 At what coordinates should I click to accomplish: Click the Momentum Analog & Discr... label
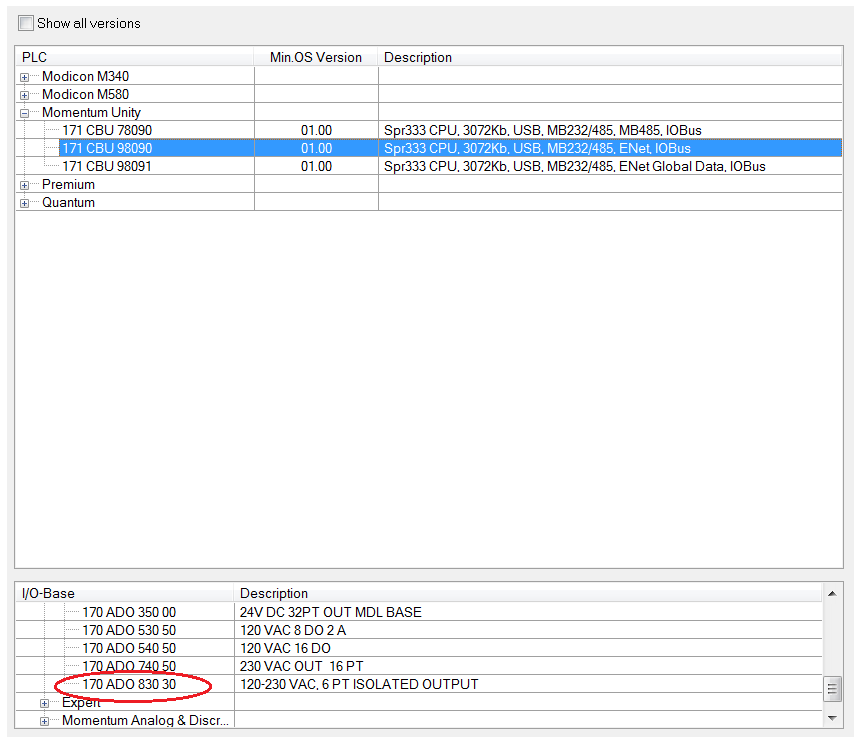[x=145, y=721]
